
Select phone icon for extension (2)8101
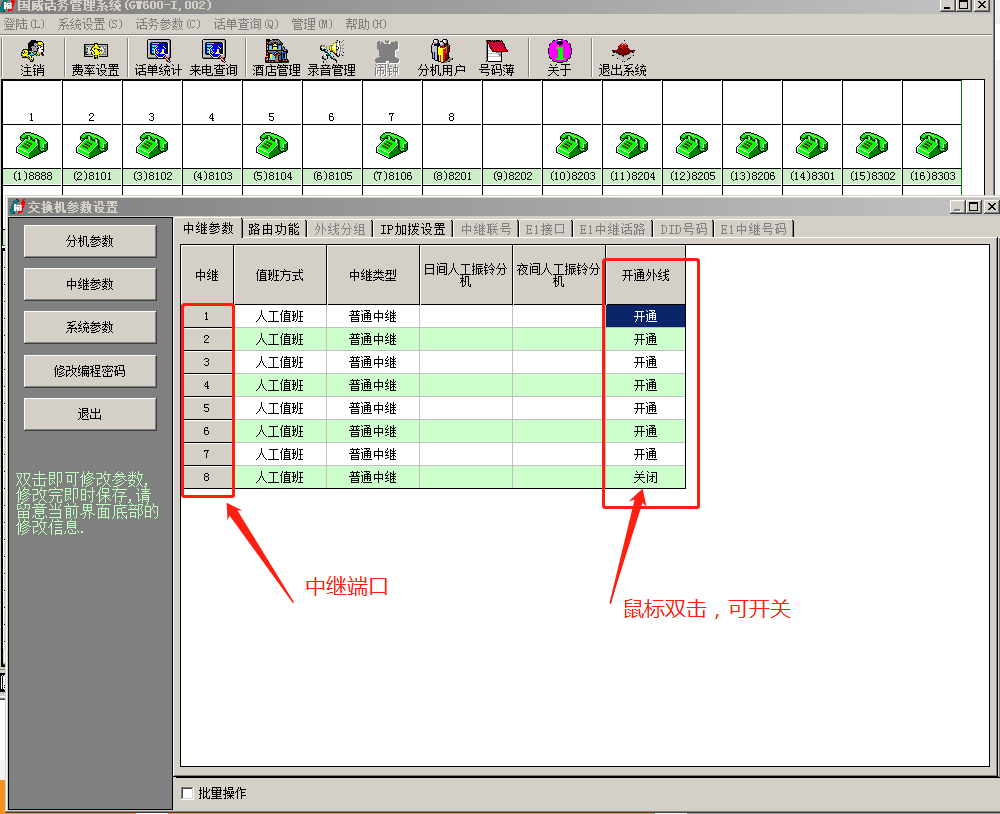tap(92, 145)
